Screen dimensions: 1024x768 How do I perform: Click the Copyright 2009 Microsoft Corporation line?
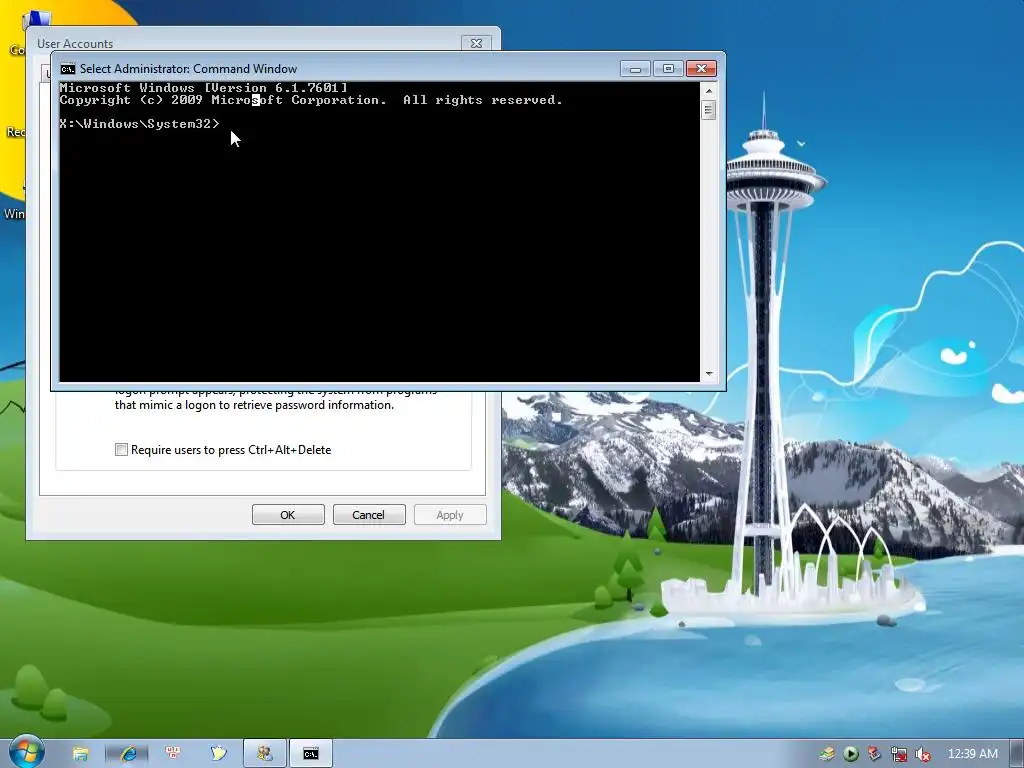[311, 100]
